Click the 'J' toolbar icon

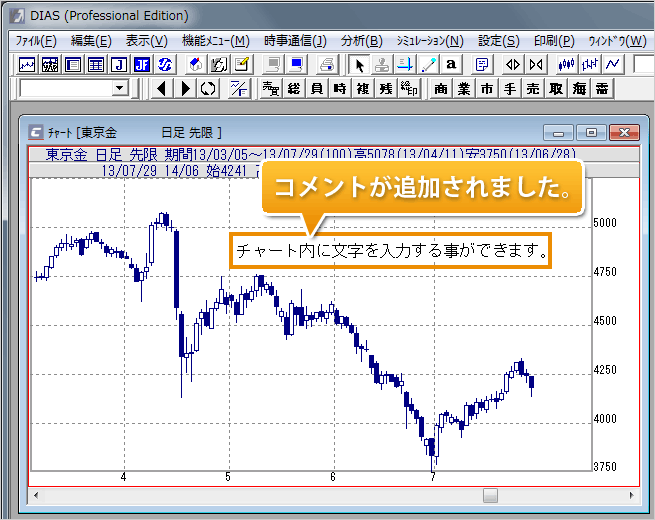pyautogui.click(x=118, y=64)
